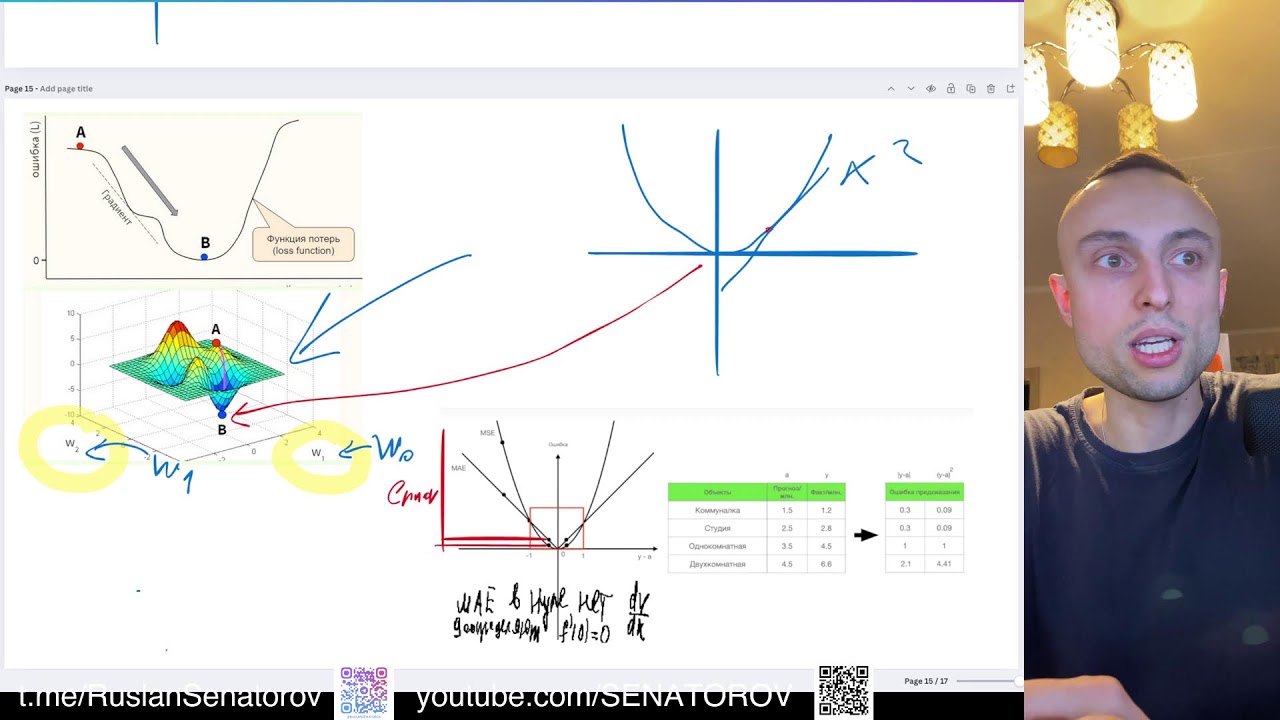Select the black arrow between the tables
The width and height of the screenshot is (1280, 720).
[865, 535]
